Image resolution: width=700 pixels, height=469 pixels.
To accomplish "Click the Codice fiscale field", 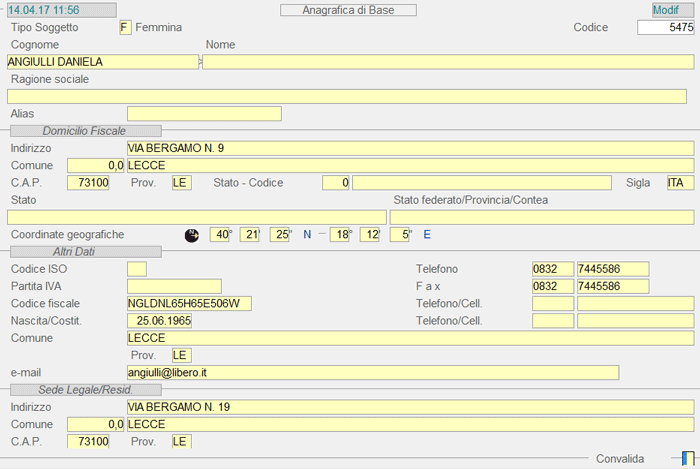I will 190,303.
